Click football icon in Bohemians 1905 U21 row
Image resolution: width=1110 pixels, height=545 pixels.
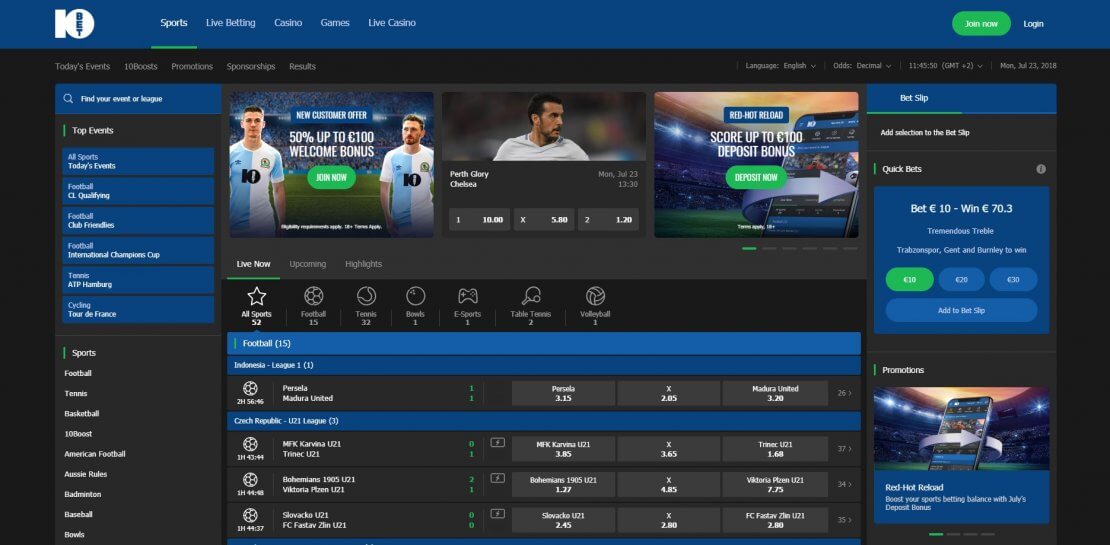(x=250, y=480)
